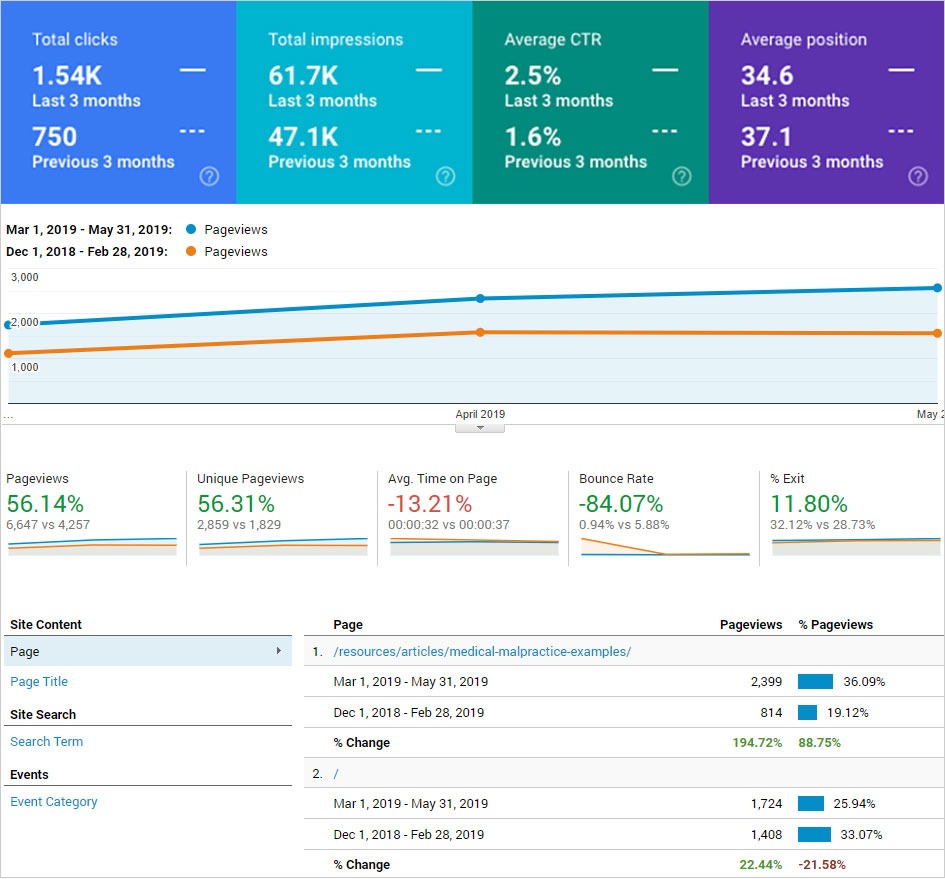Toggle the Total clicks metric card

point(118,102)
